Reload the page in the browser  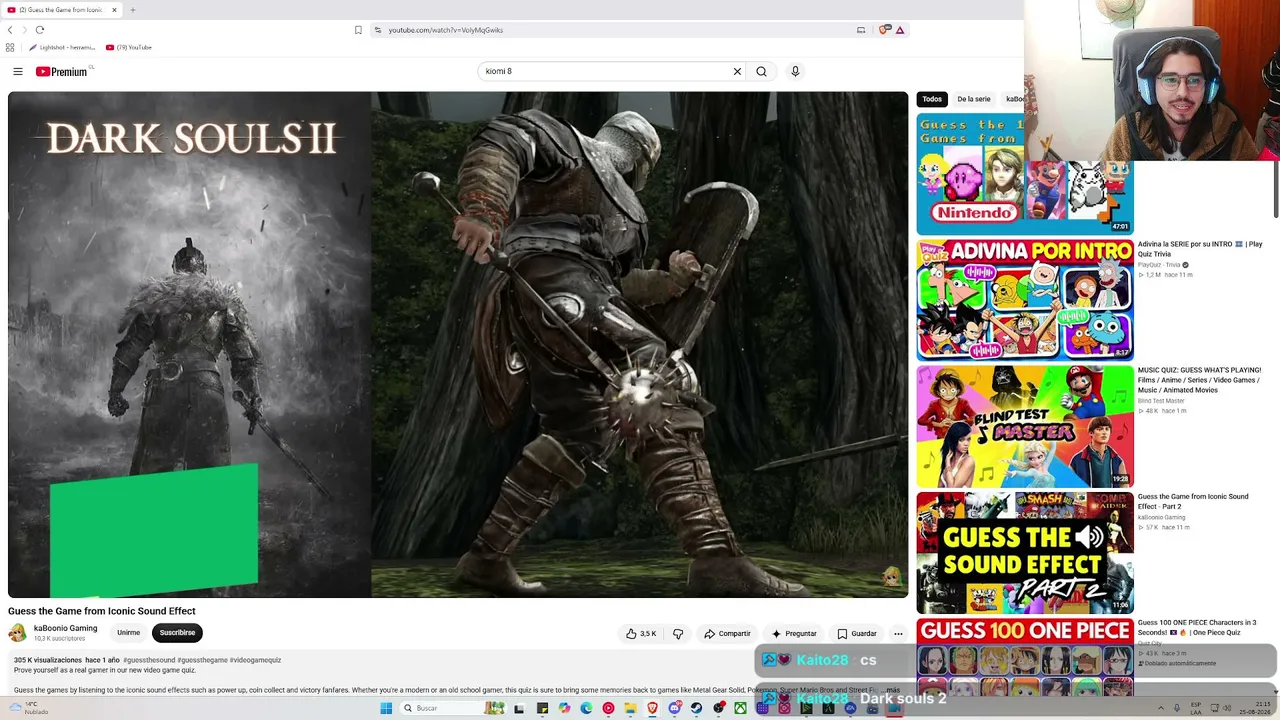tap(40, 30)
